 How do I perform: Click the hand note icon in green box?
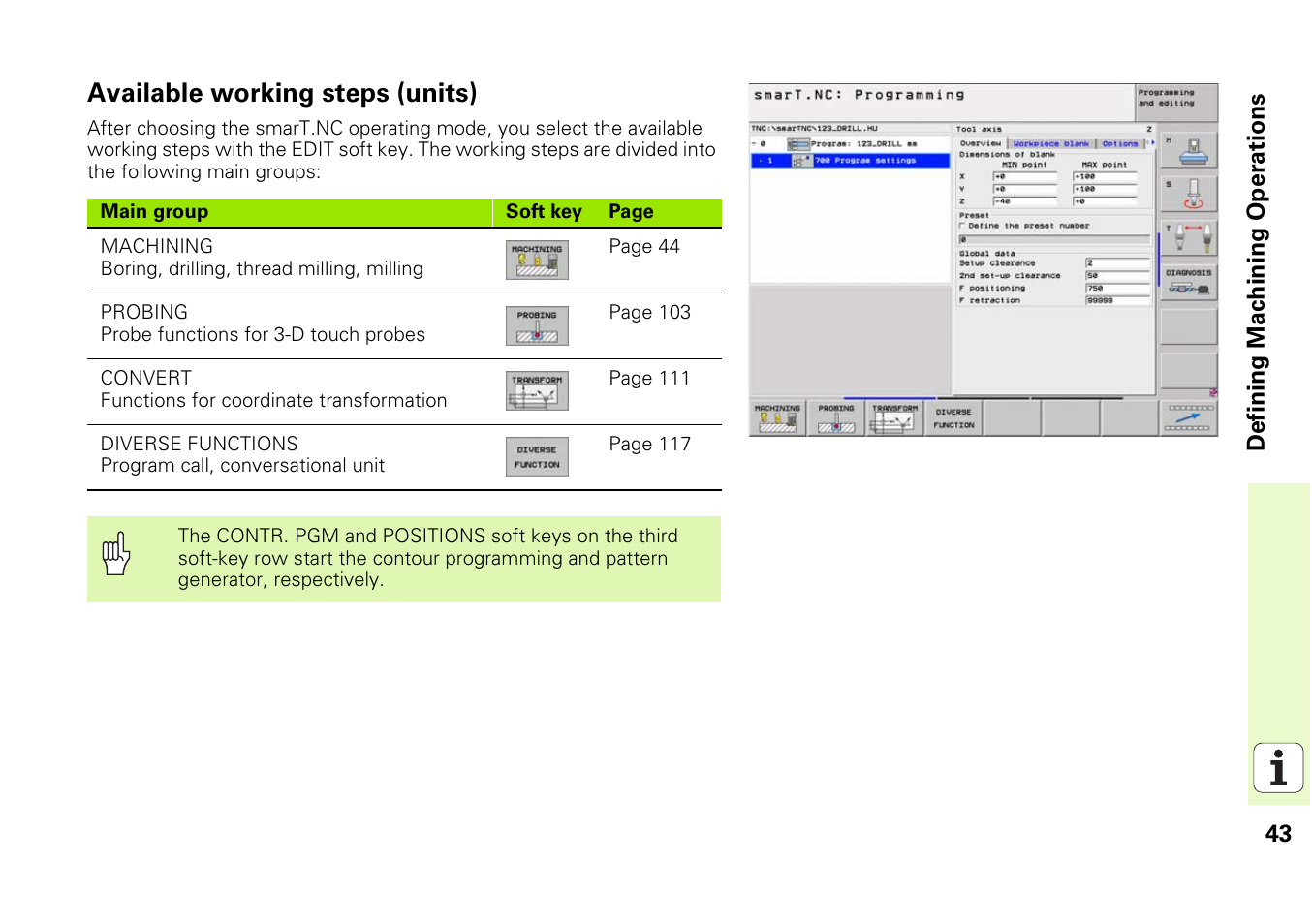(x=116, y=553)
